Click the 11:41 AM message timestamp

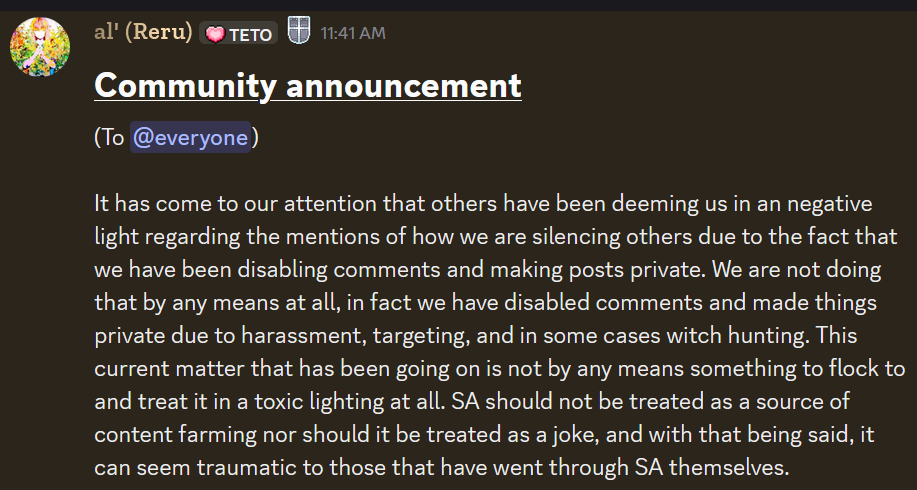coord(353,33)
